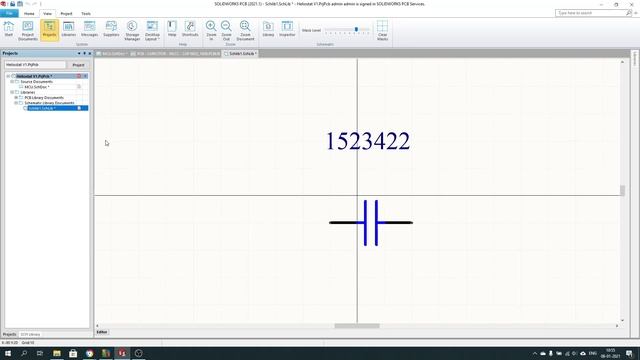
Task: Switch to the MCU.SchDoc document tab
Action: coord(111,53)
